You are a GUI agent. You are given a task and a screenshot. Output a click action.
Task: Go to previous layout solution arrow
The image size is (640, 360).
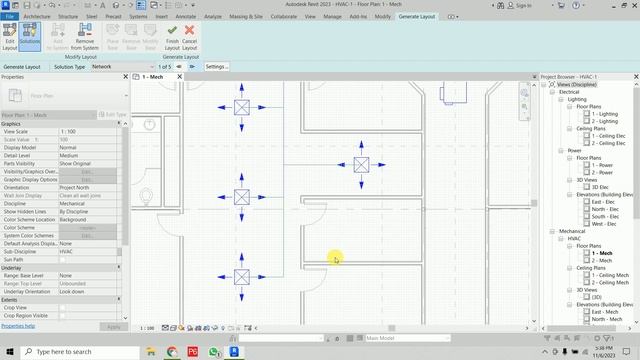[x=179, y=67]
